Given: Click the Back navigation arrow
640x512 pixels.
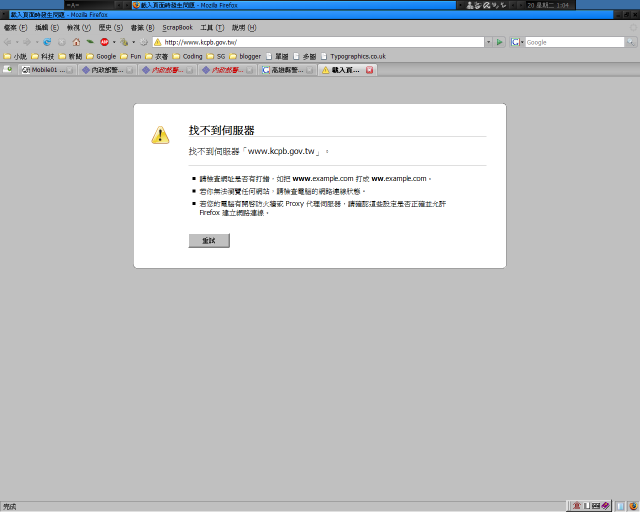Looking at the screenshot, I should [7, 42].
